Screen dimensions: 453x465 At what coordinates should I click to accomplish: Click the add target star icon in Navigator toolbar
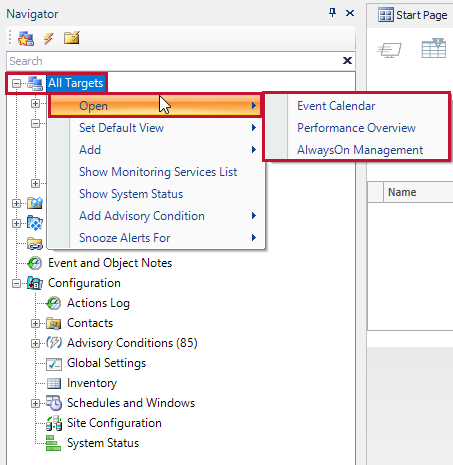pyautogui.click(x=26, y=38)
